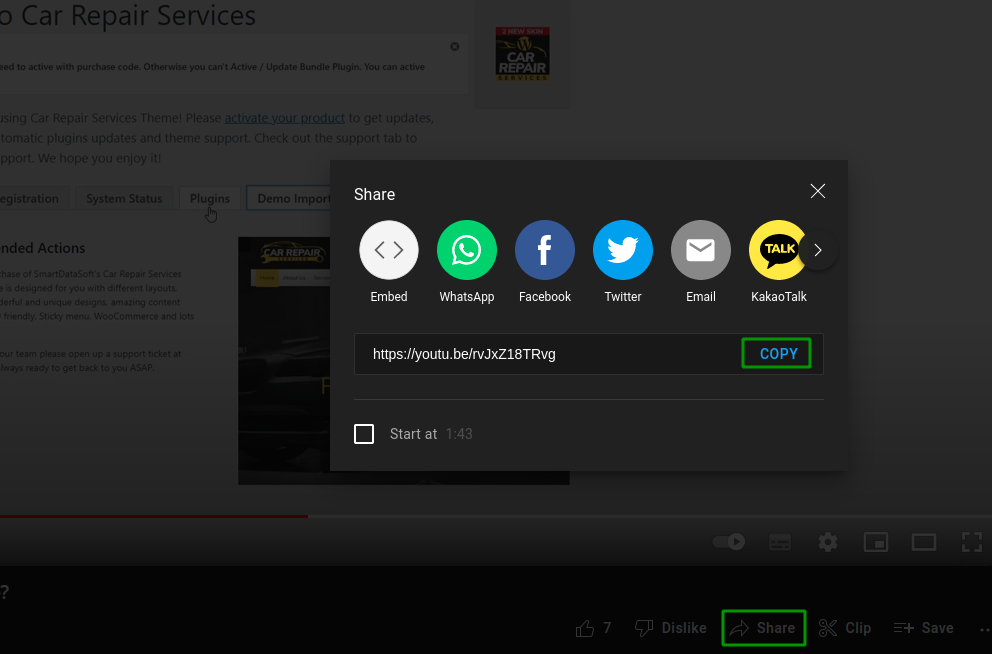Screen dimensions: 992x654
Task: Click the Car Repair Services logo thumbnail
Action: coord(522,54)
